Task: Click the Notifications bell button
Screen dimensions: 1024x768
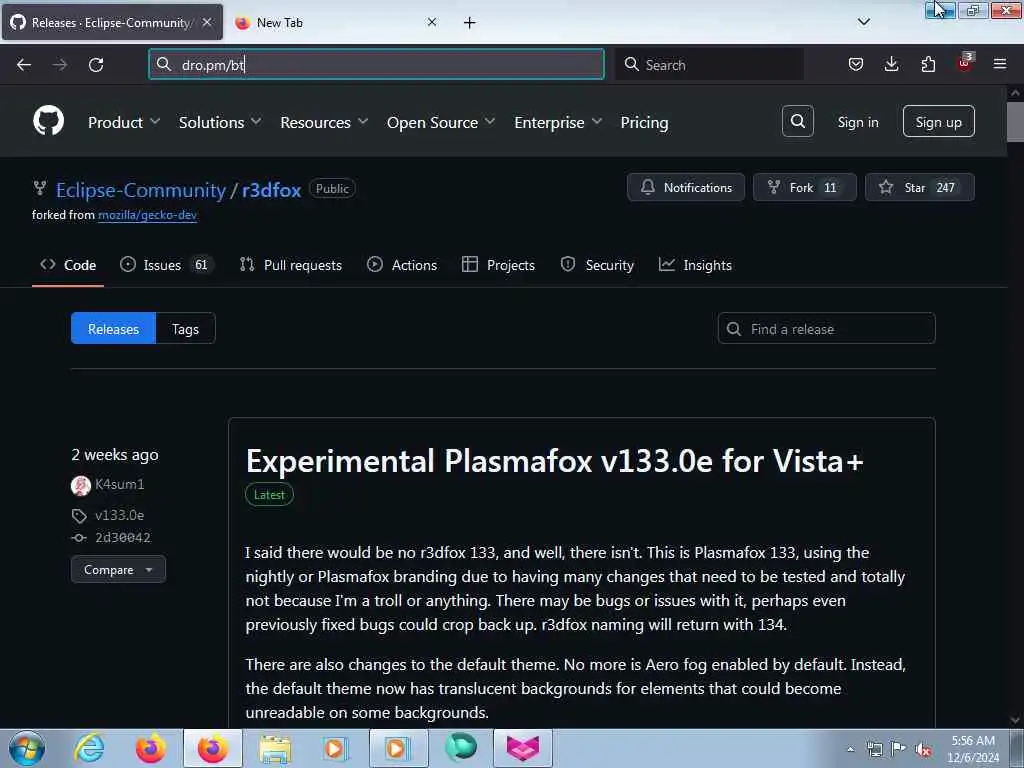Action: coord(686,187)
